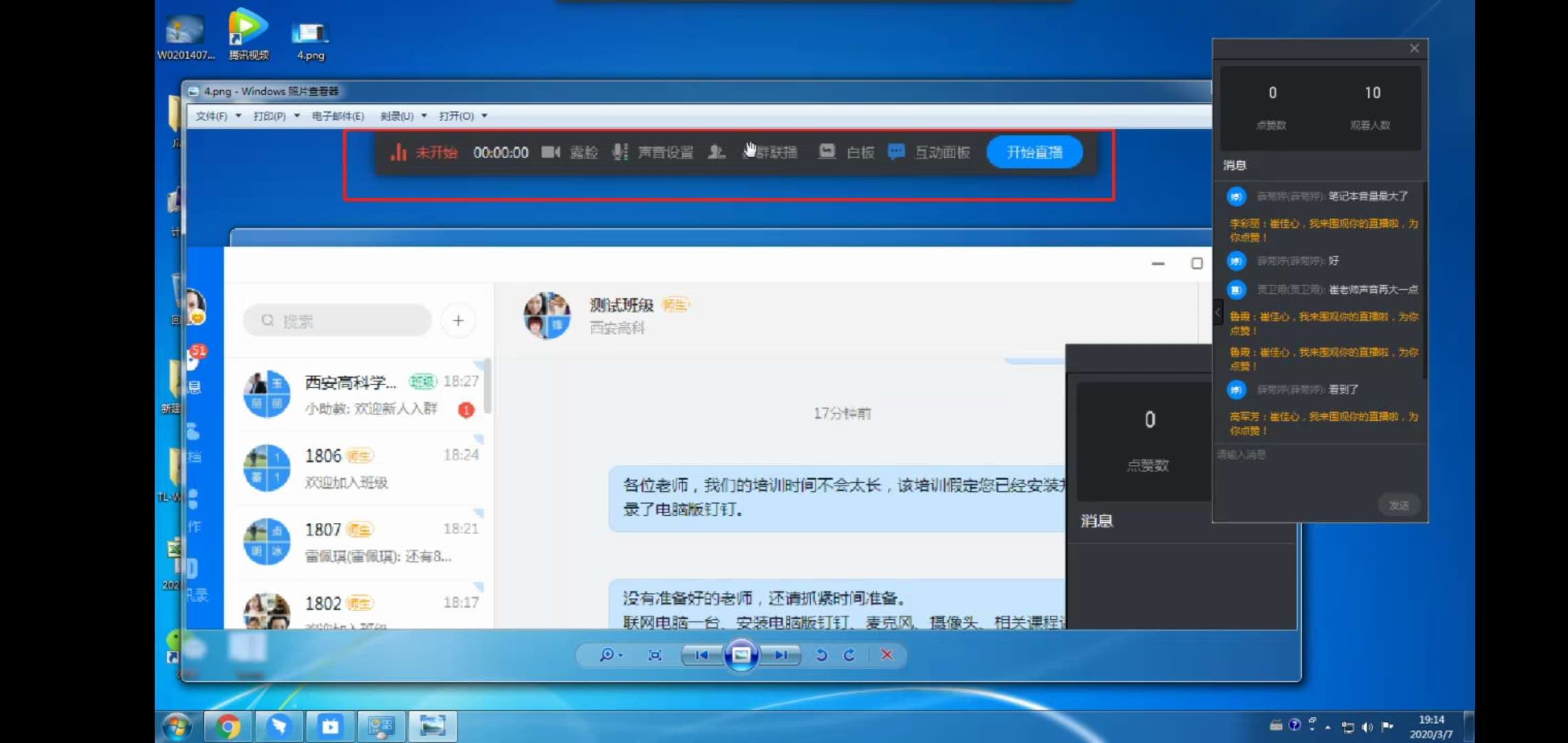This screenshot has width=1568, height=743.
Task: Open the blue help question-mark tray icon
Action: [1295, 724]
